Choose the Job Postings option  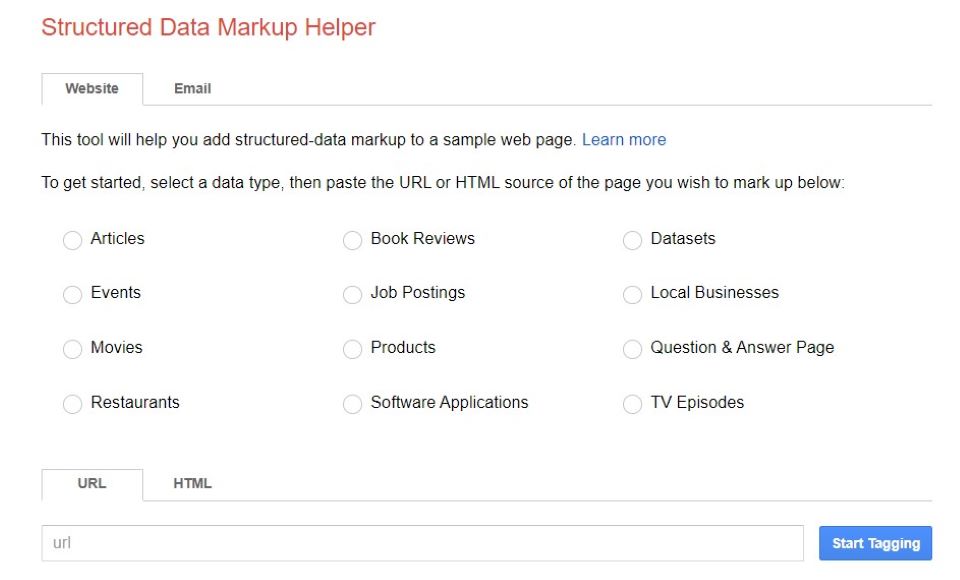pyautogui.click(x=352, y=294)
